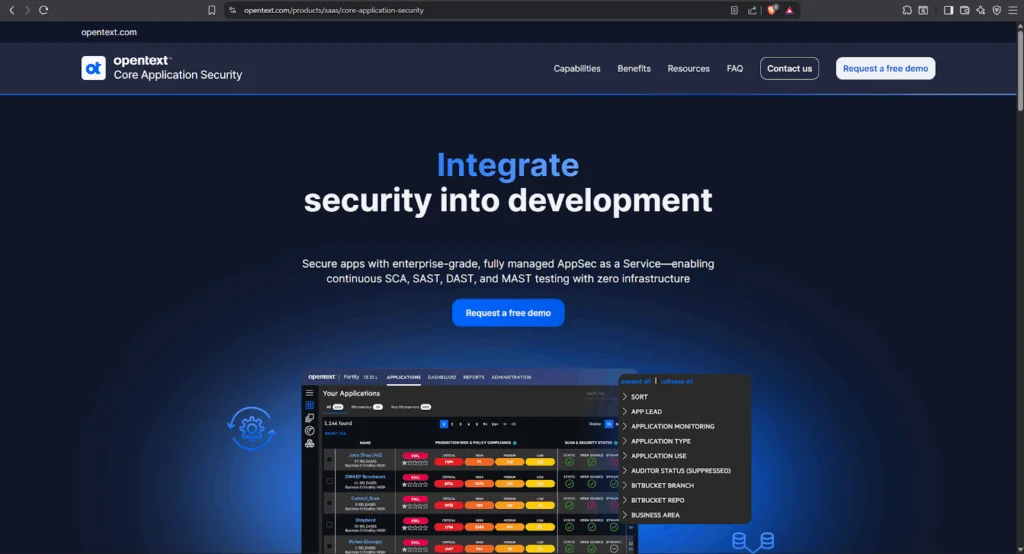Click the page vertical scrollbar thumb
Image resolution: width=1024 pixels, height=554 pixels.
[1020, 69]
